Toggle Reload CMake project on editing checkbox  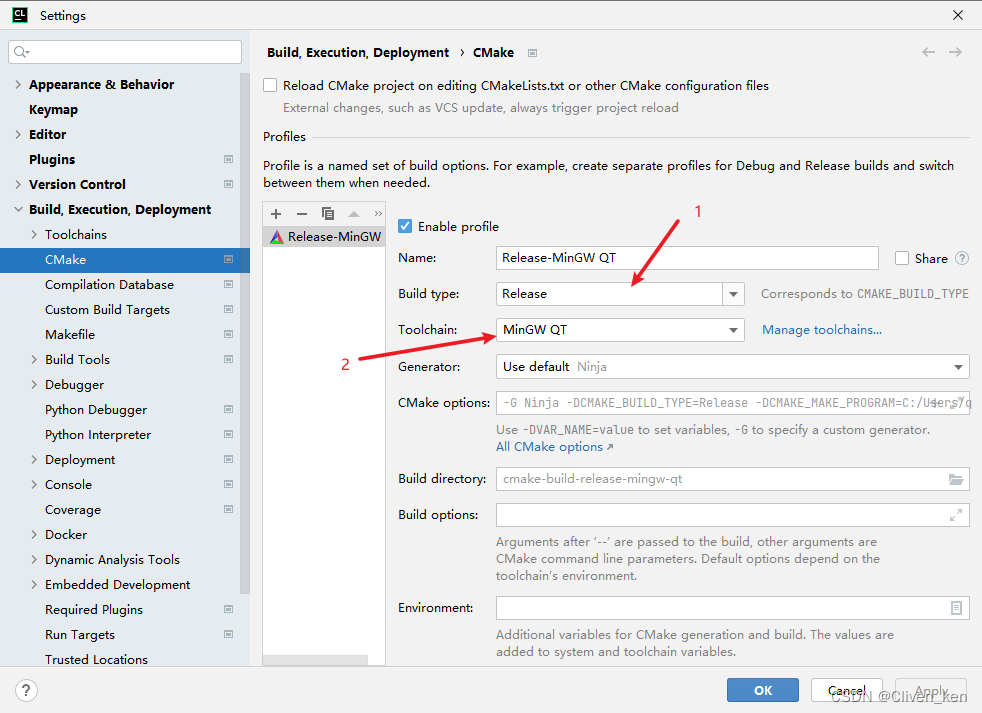270,85
